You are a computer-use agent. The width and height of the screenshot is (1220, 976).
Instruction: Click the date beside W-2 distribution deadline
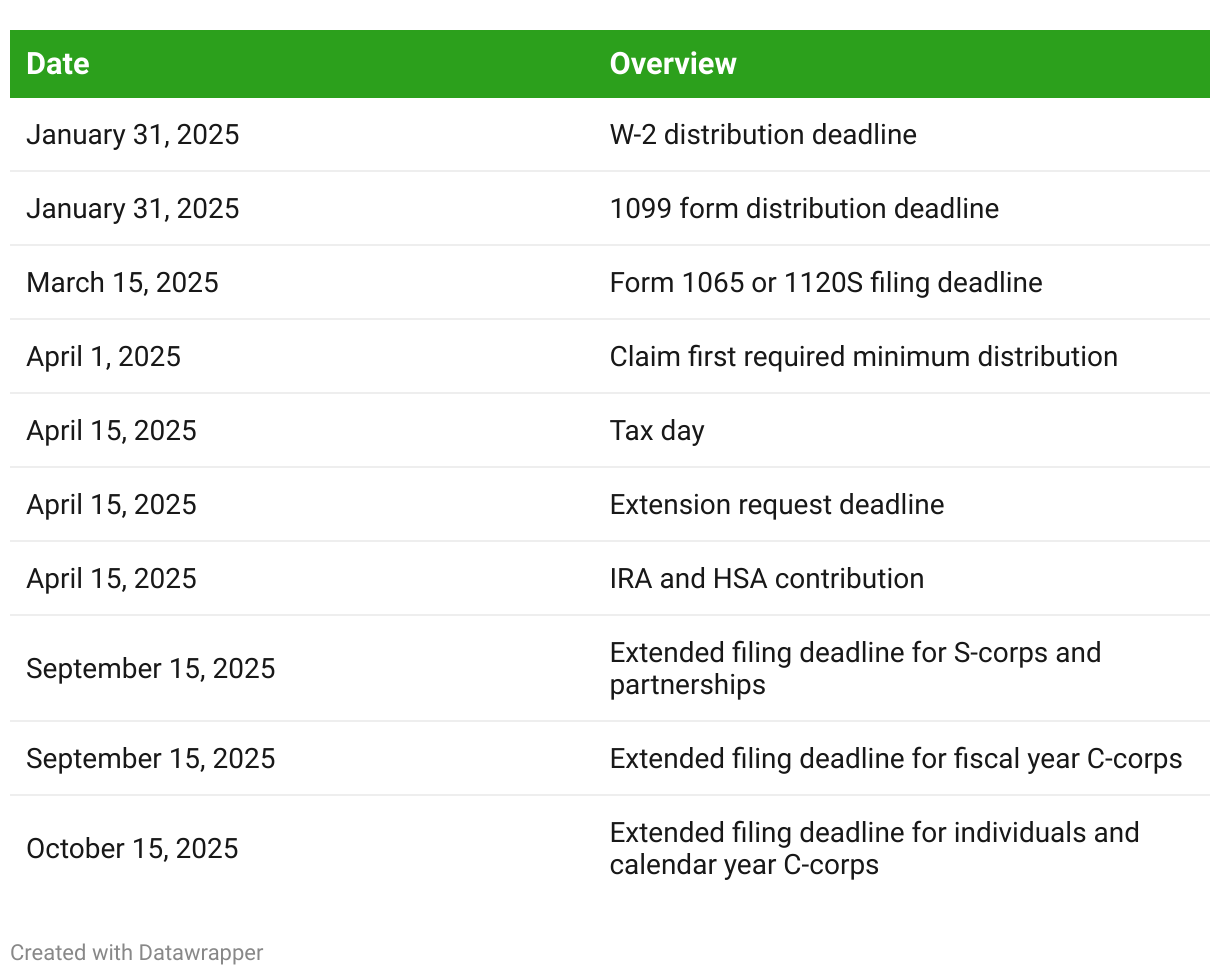132,135
